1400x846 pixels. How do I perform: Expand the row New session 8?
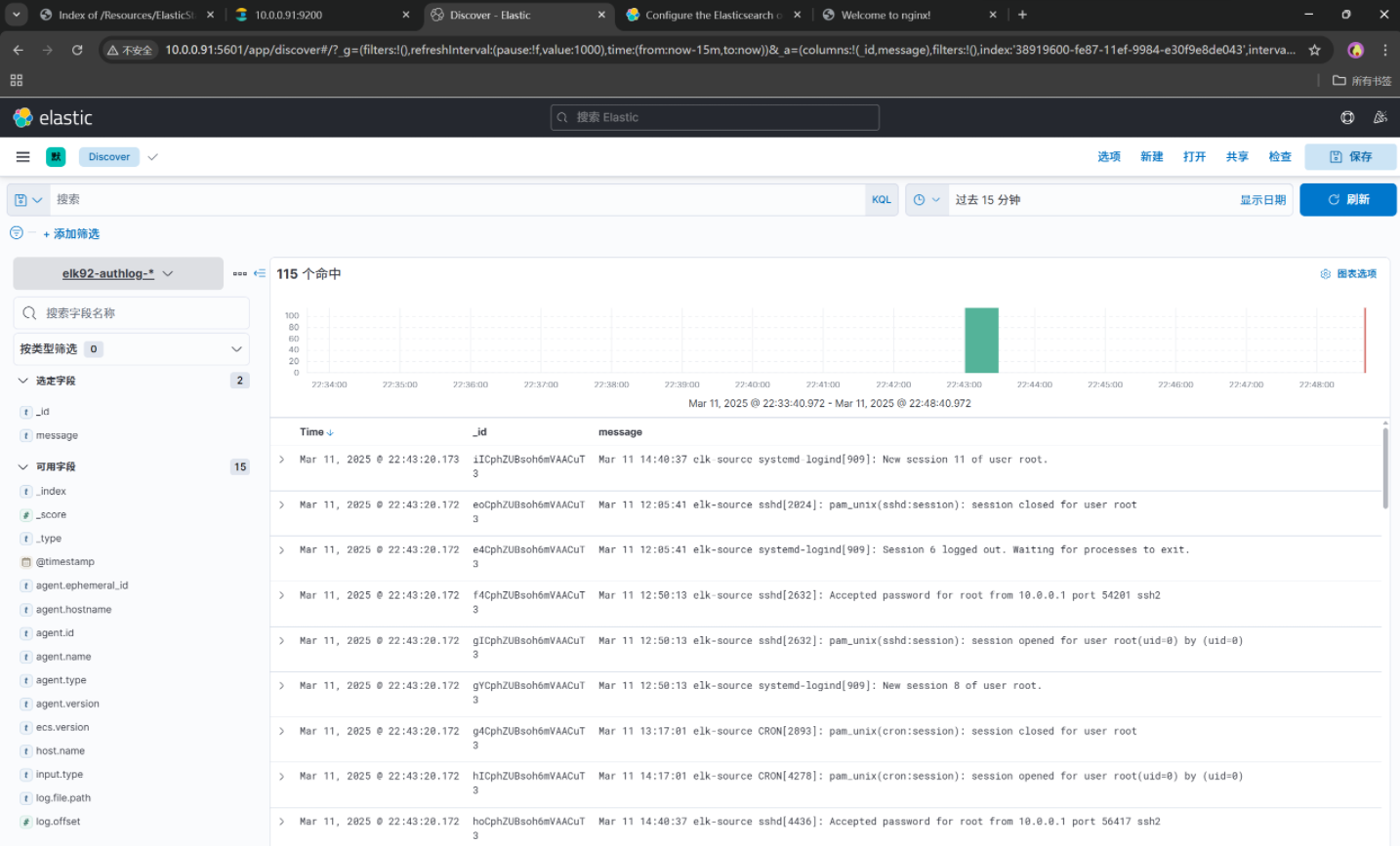click(x=282, y=686)
